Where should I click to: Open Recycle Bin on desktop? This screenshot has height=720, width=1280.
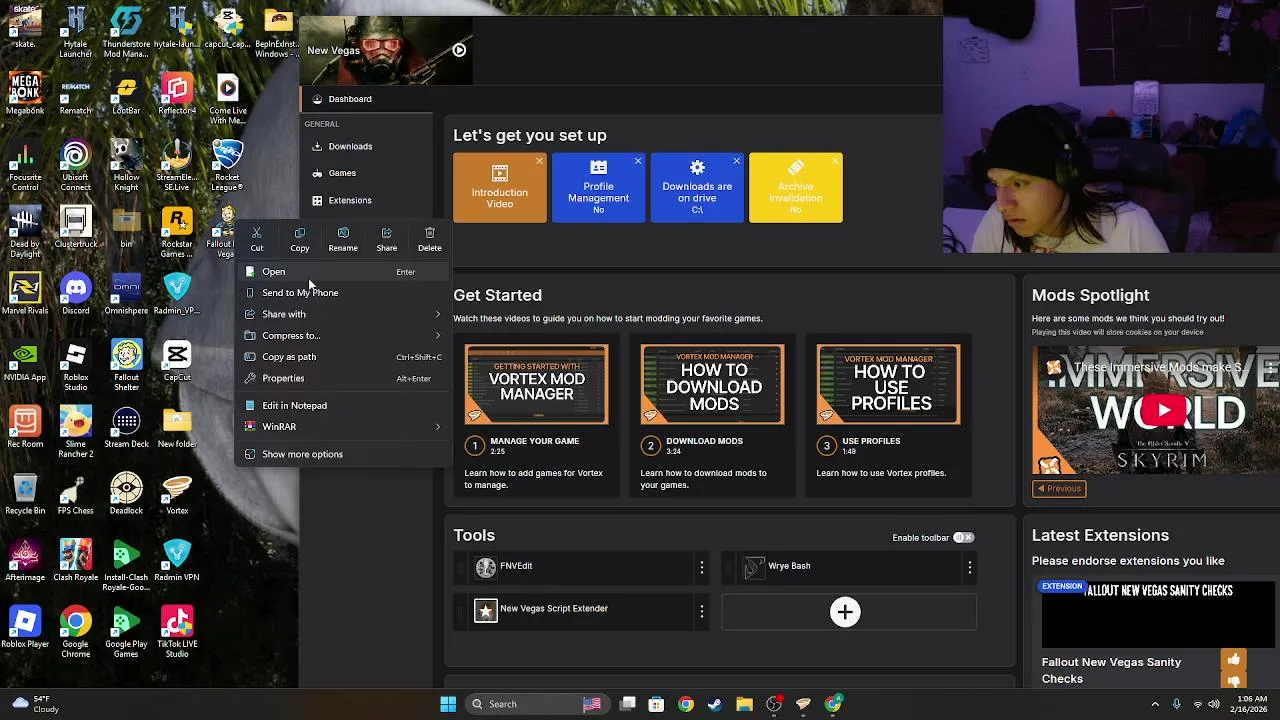tap(25, 495)
